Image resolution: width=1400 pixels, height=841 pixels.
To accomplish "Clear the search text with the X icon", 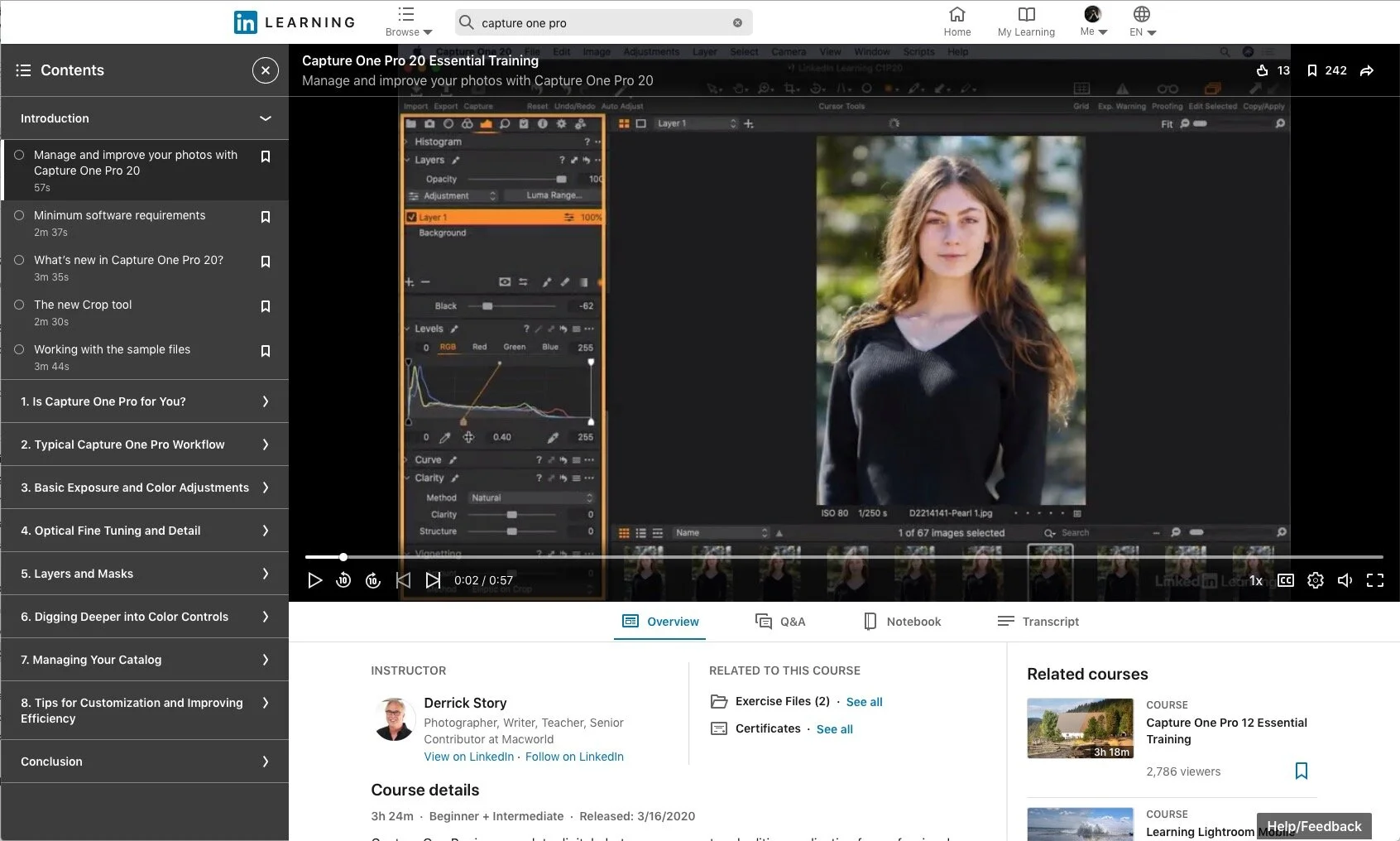I will tap(737, 22).
